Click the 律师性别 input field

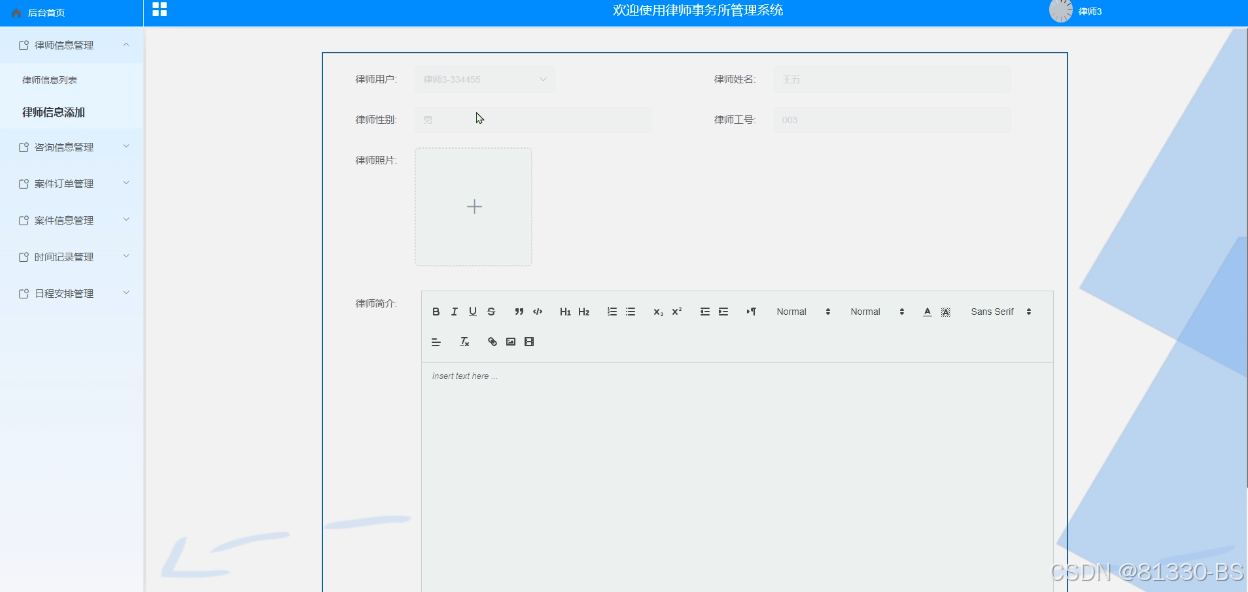(533, 120)
